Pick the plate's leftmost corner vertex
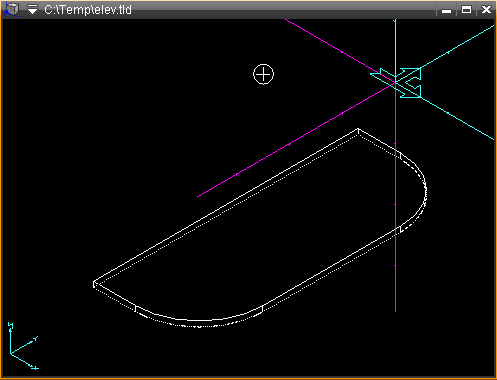This screenshot has width=497, height=380. click(94, 283)
